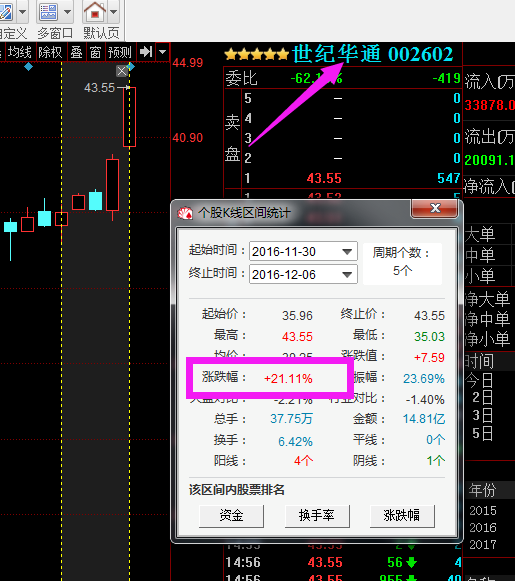Click the 多窗口 multi-window icon

pyautogui.click(x=48, y=13)
